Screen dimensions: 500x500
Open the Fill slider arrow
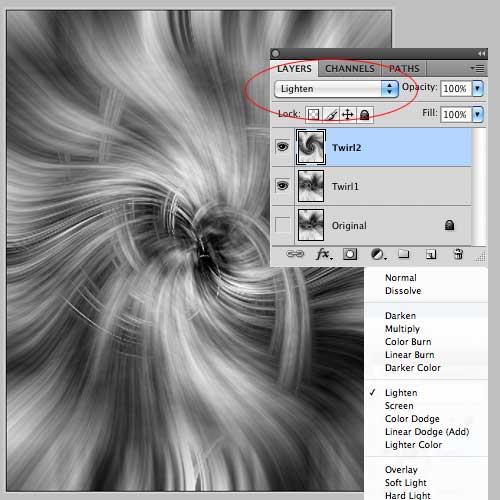pos(478,114)
